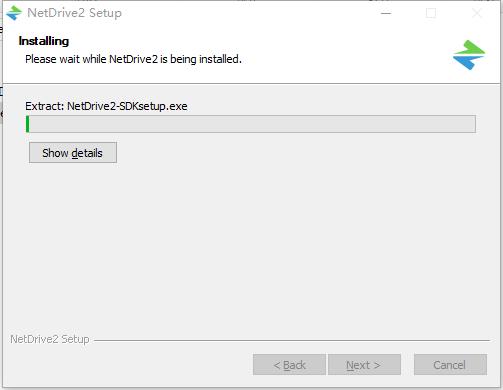Click the footer horizontal separator line
The width and height of the screenshot is (503, 390).
pyautogui.click(x=292, y=340)
